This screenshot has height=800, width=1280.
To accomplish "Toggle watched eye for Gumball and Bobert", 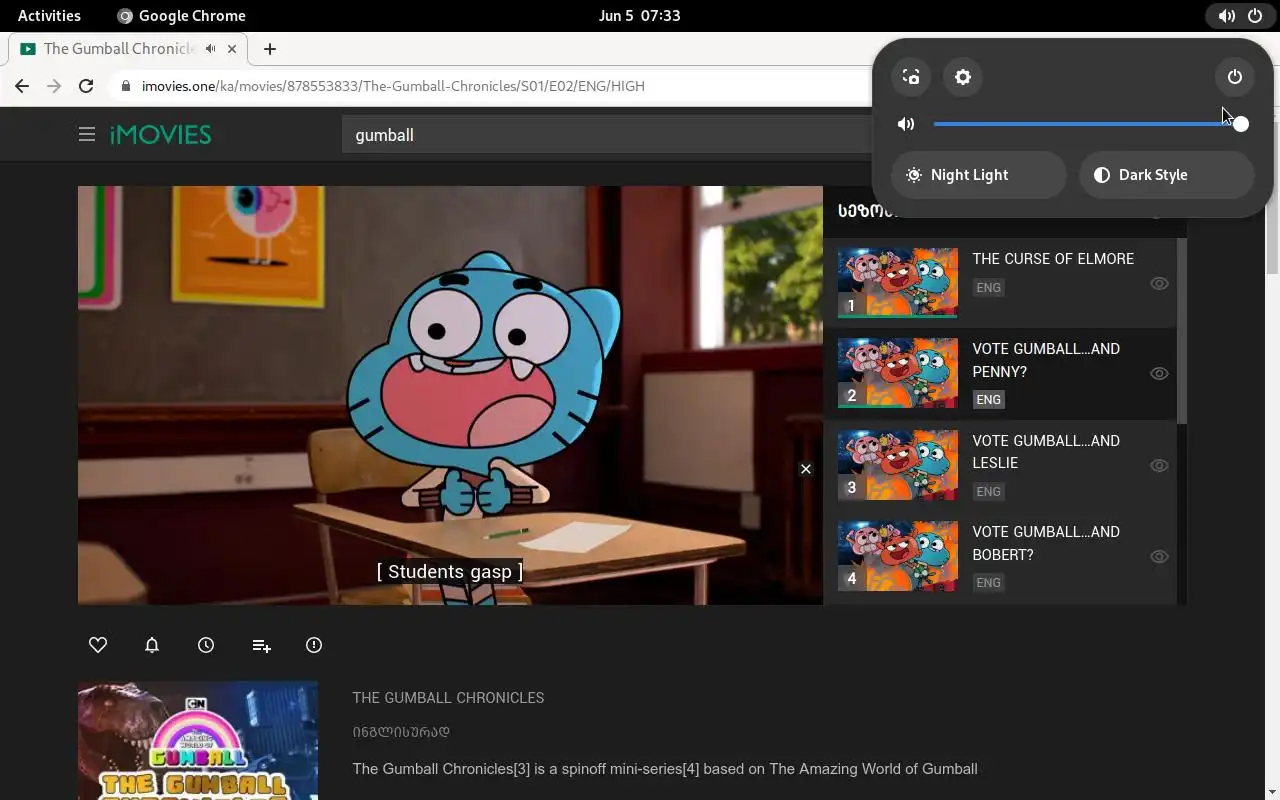I will [x=1159, y=556].
